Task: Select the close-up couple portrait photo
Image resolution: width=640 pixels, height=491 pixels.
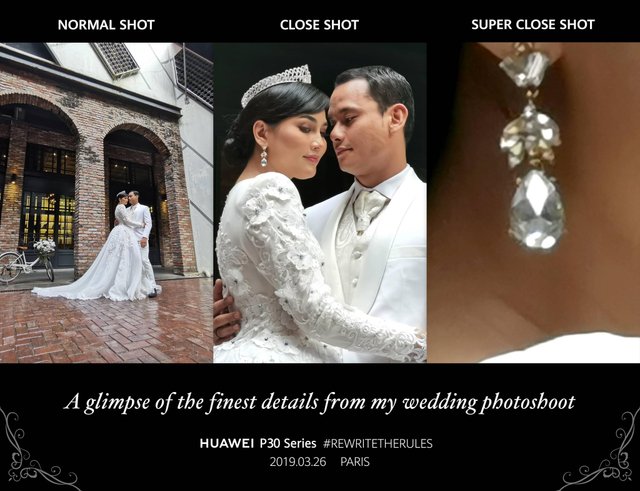Action: (320, 203)
